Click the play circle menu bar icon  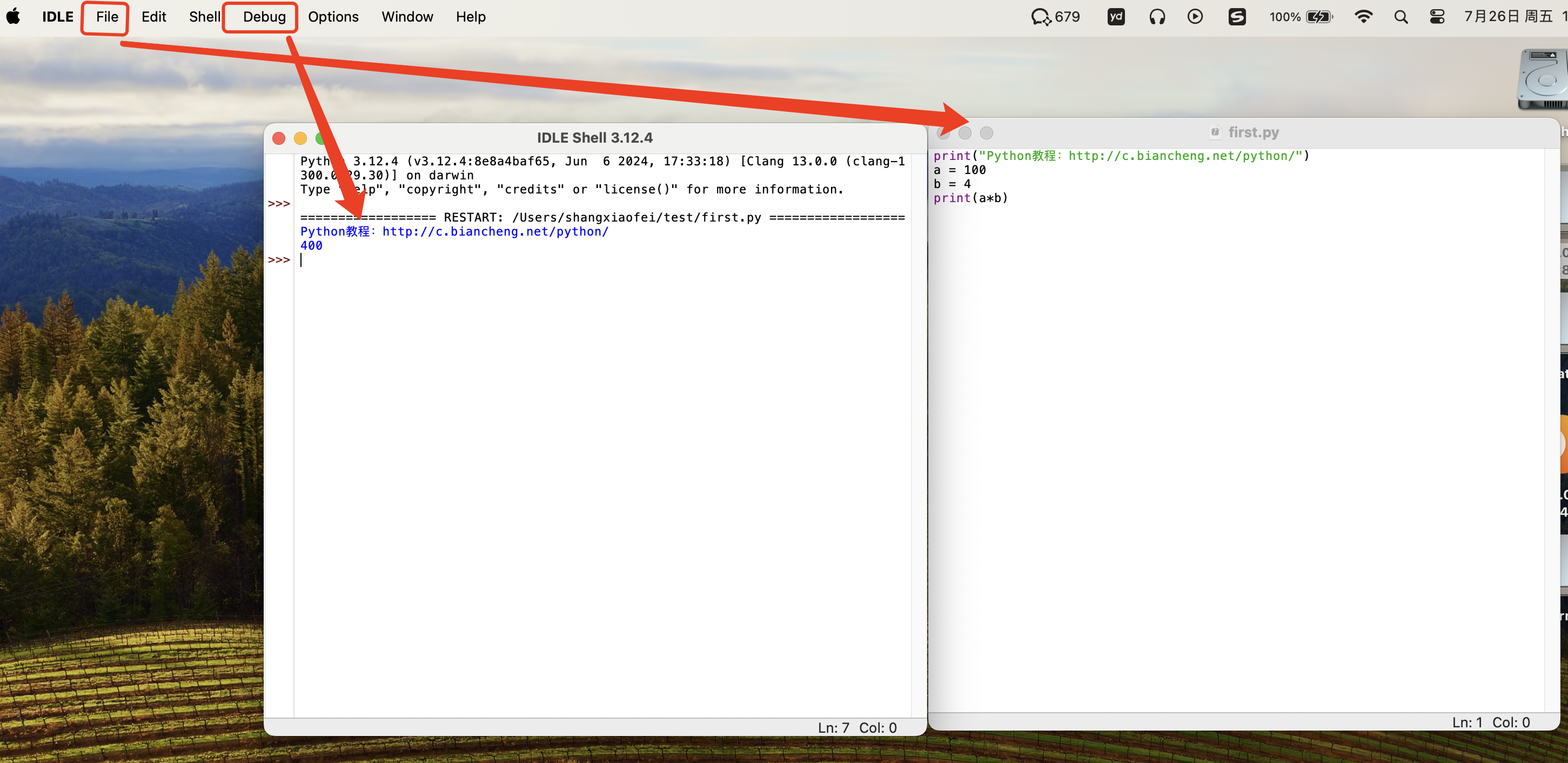1195,16
